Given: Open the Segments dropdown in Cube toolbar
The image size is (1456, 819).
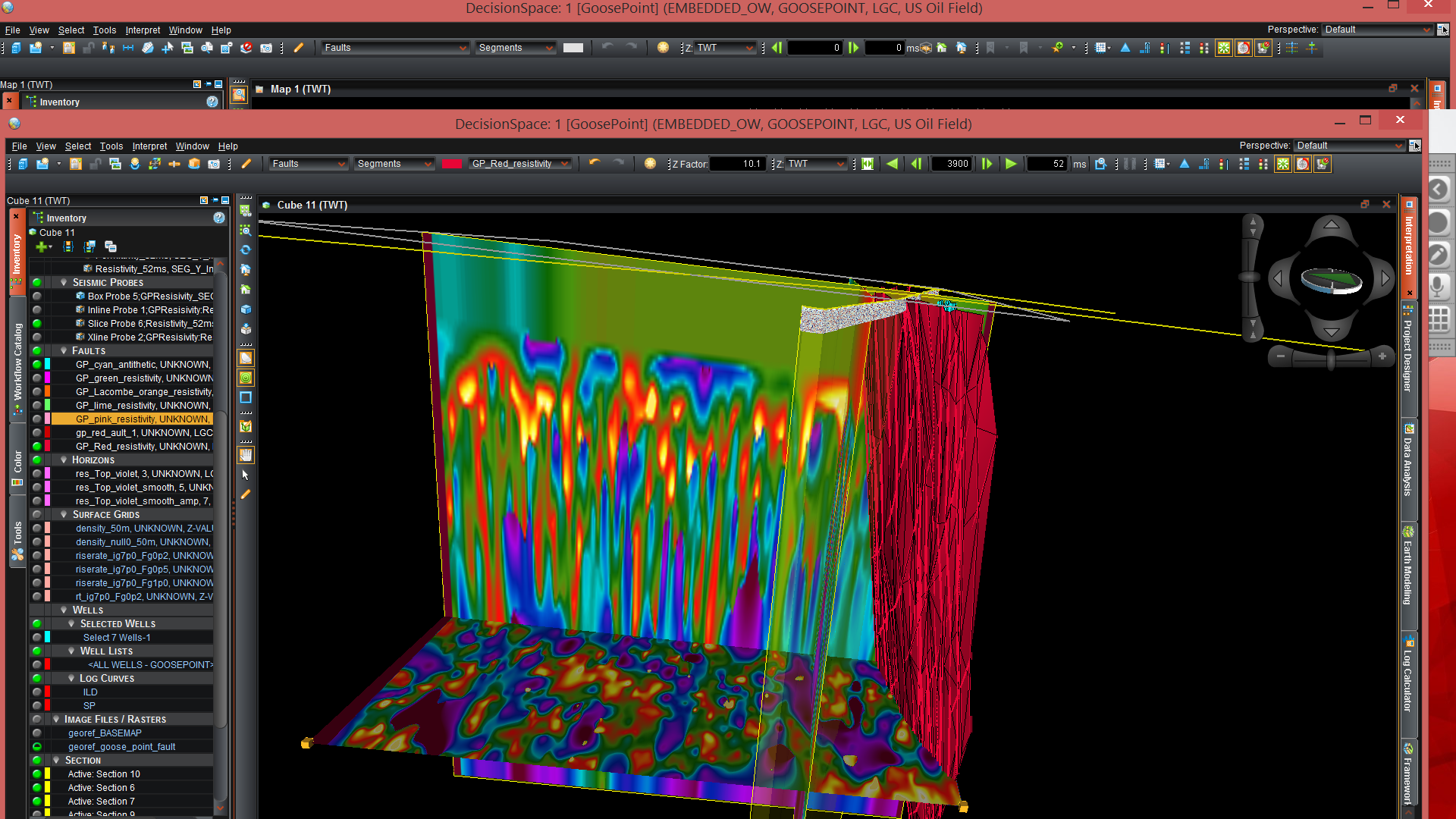Looking at the screenshot, I should [x=394, y=164].
